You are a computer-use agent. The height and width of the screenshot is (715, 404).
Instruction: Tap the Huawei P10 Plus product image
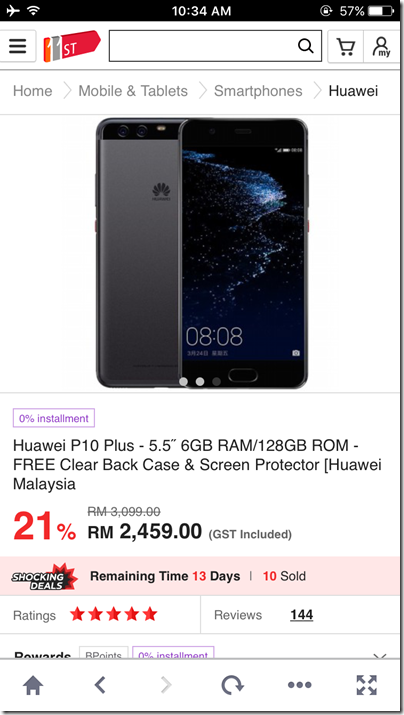pyautogui.click(x=202, y=253)
